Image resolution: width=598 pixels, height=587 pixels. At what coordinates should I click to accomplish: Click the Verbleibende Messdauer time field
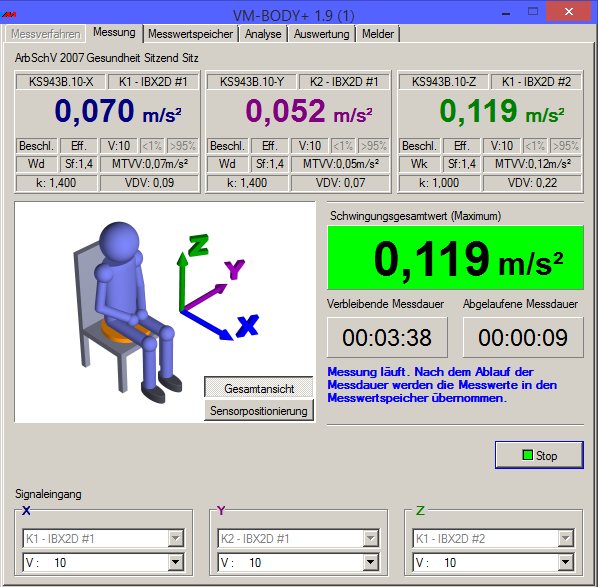tap(387, 338)
